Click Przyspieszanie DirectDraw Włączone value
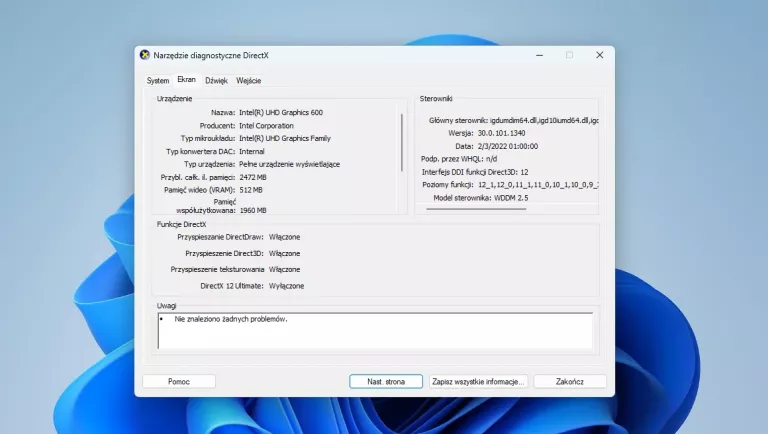768x434 pixels. point(284,237)
